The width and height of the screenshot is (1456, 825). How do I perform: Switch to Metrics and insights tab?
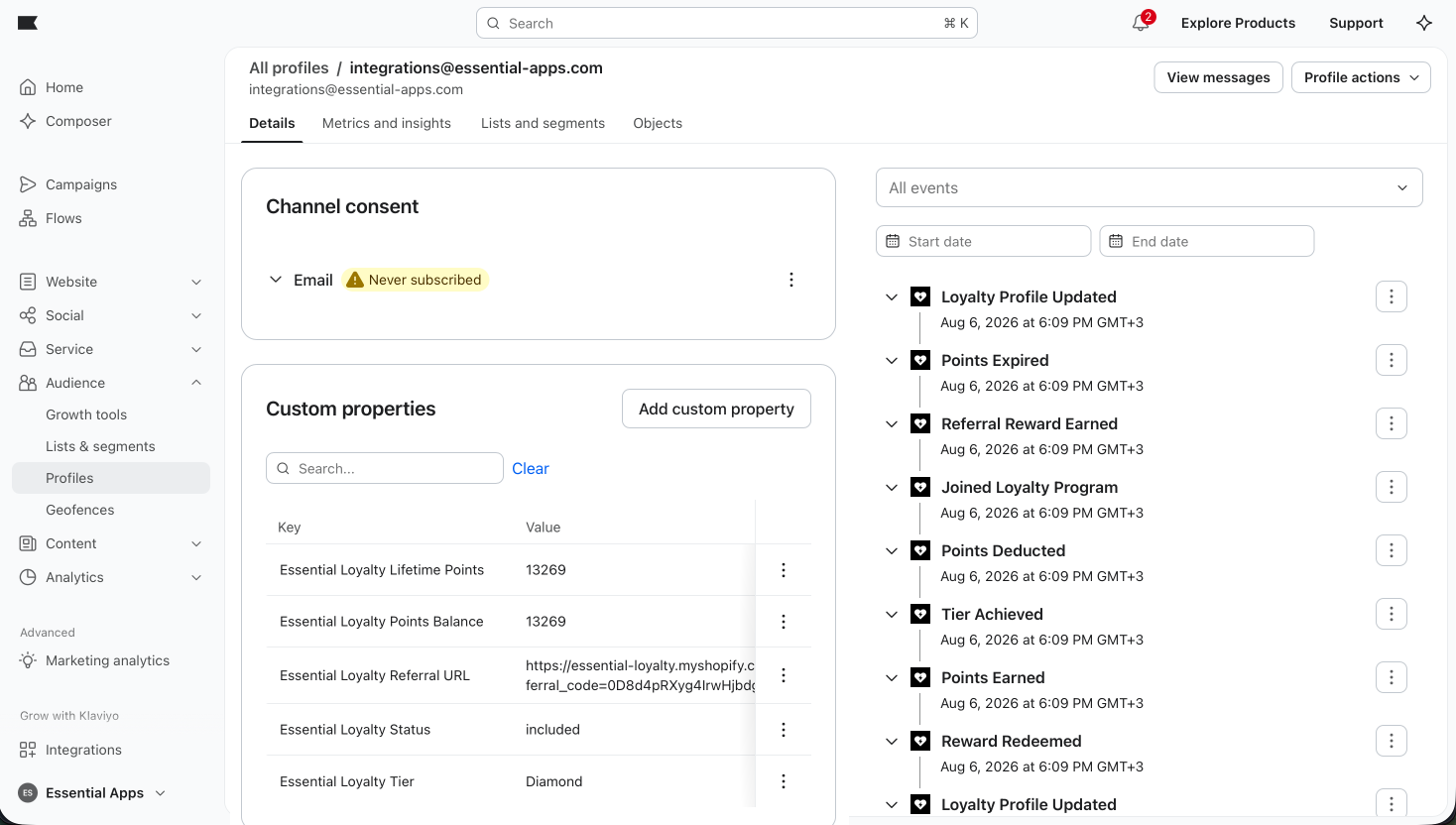tap(387, 123)
